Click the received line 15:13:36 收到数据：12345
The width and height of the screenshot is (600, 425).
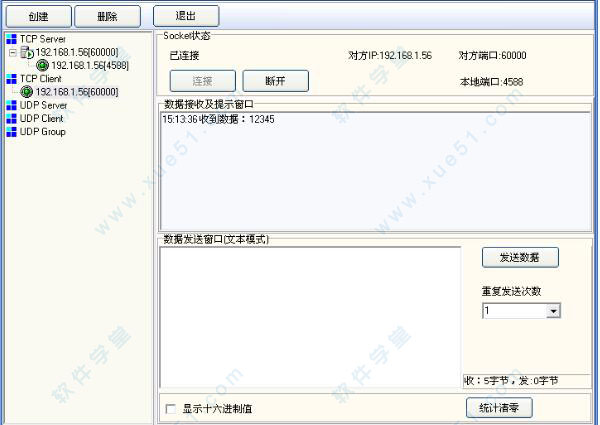218,119
